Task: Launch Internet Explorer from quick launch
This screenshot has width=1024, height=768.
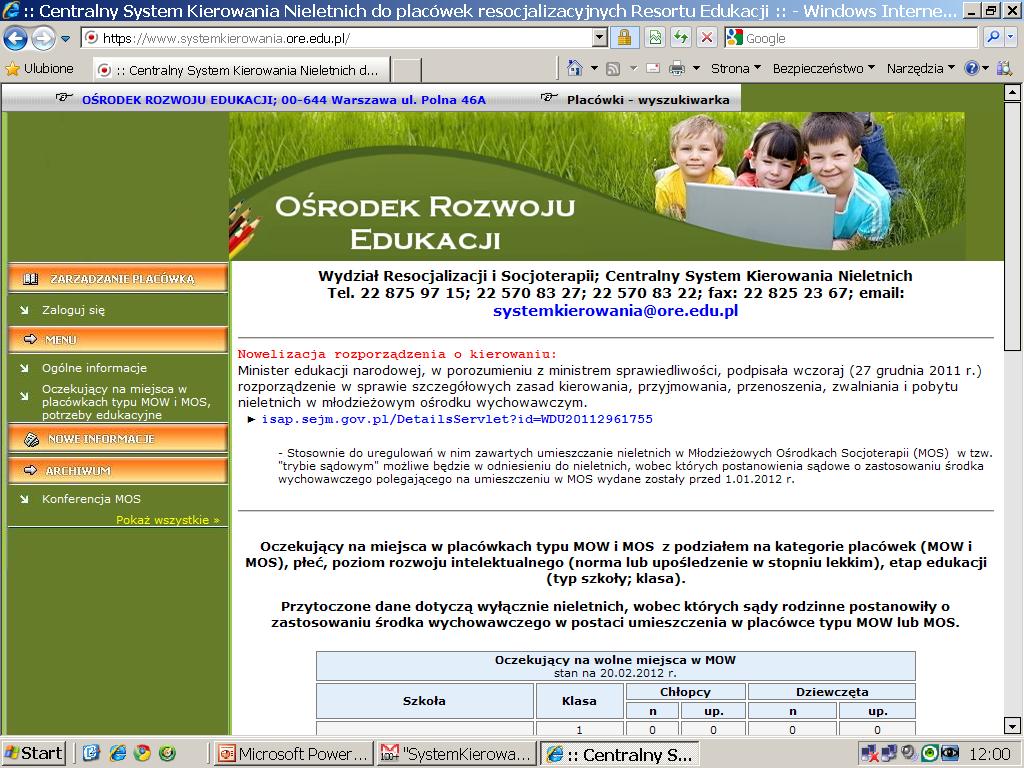Action: click(x=117, y=754)
